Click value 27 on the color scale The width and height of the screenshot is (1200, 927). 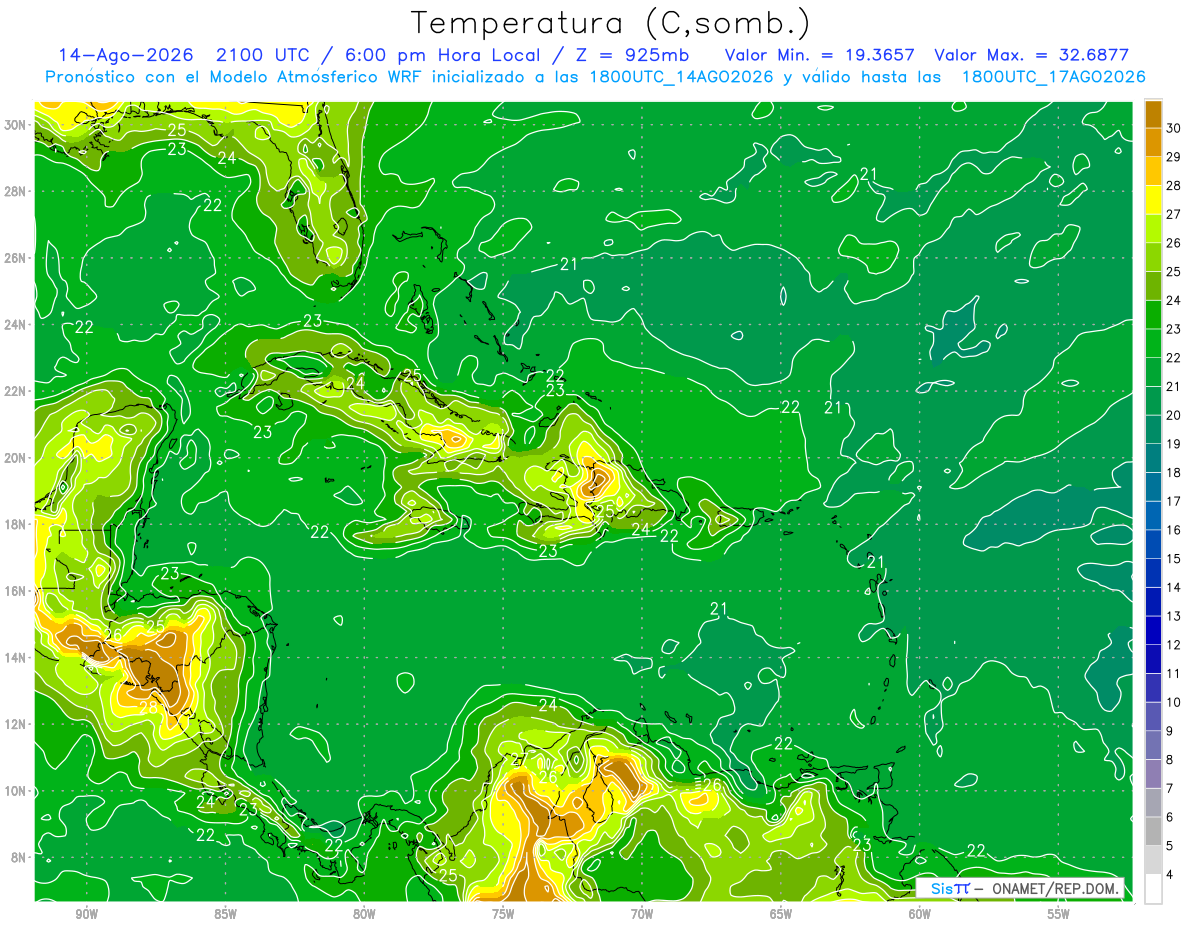point(1174,214)
